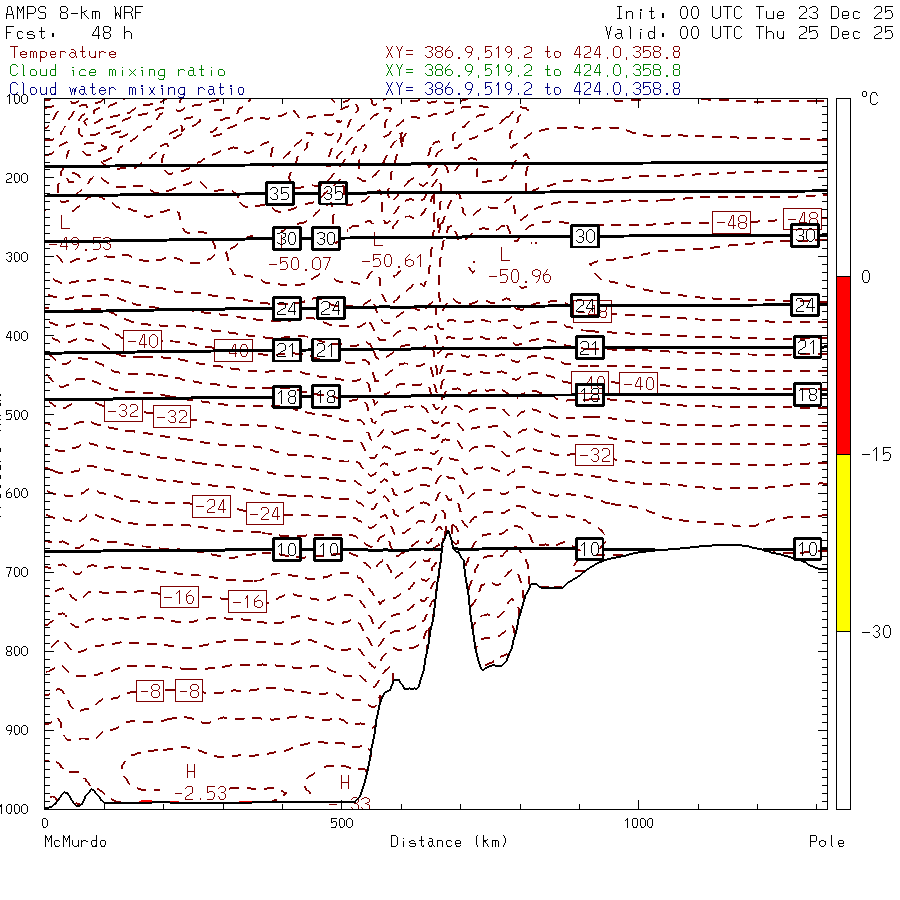Click the -15 color bar tick label
900x900 pixels.
(x=877, y=455)
